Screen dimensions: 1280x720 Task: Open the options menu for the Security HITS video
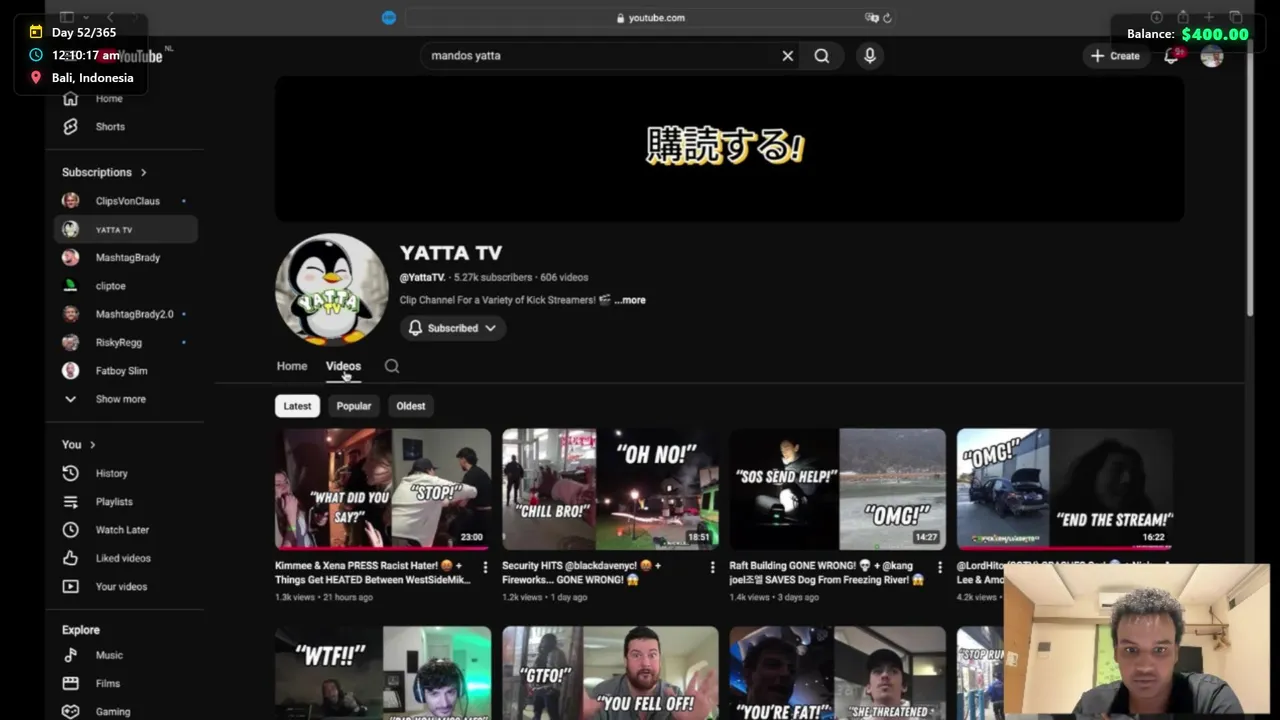[x=712, y=567]
